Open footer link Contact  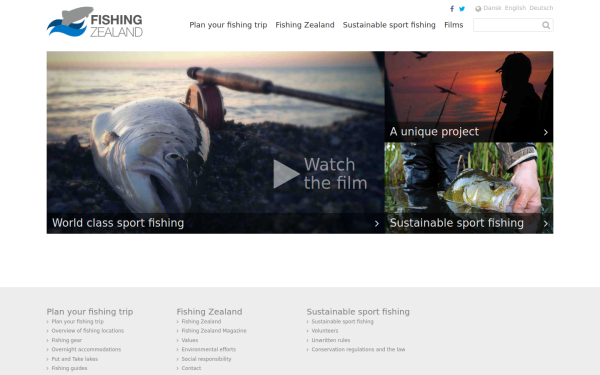(x=191, y=368)
